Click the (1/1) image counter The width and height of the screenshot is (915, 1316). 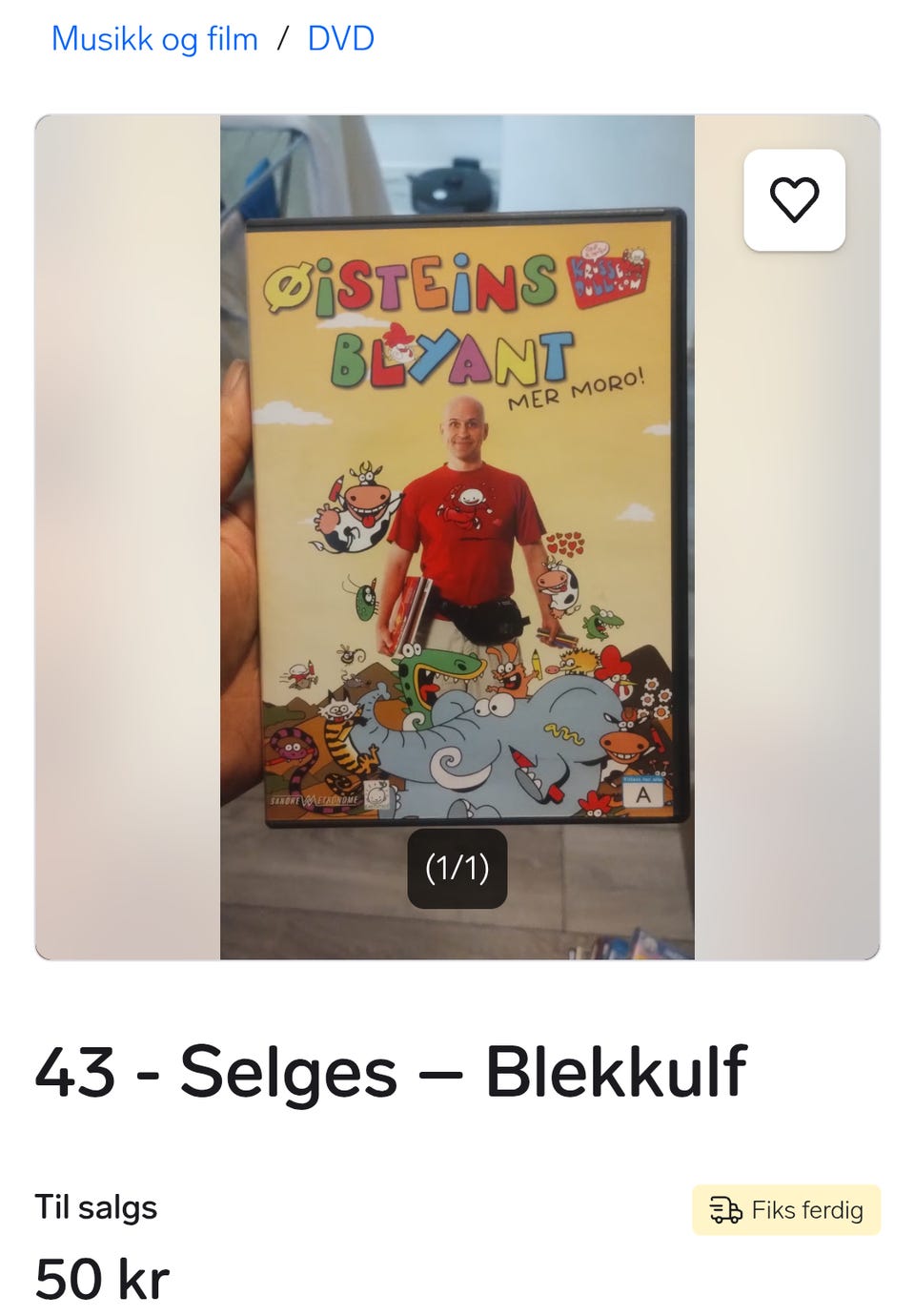coord(457,869)
